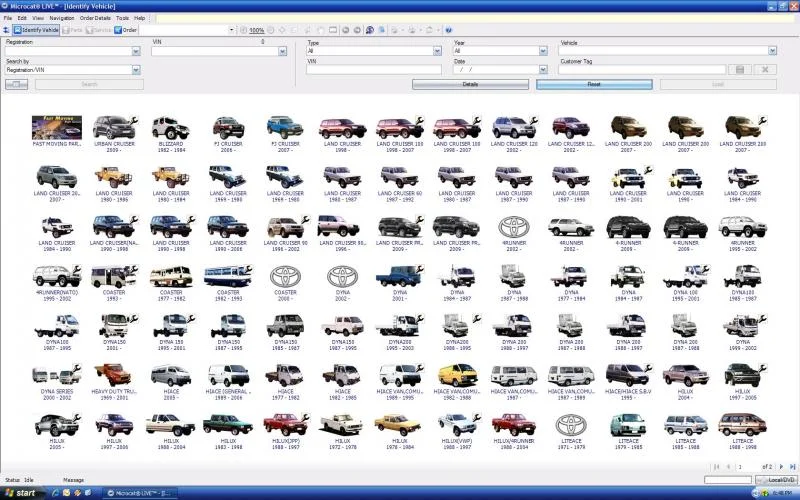Open the File menu
The image size is (800, 500).
click(x=8, y=18)
